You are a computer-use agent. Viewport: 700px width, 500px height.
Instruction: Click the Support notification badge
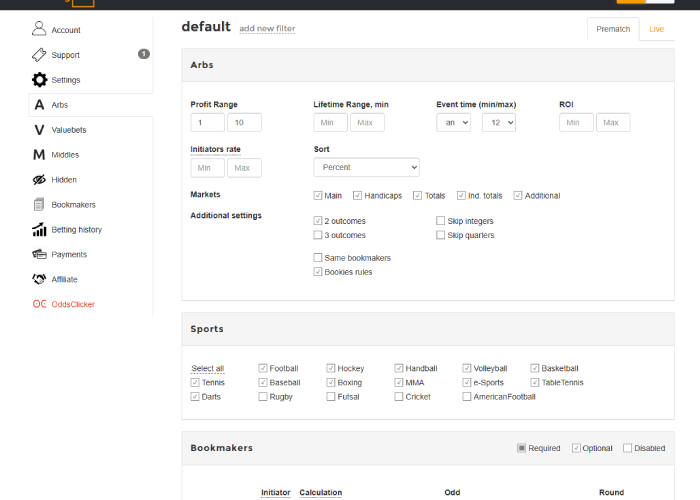[144, 54]
